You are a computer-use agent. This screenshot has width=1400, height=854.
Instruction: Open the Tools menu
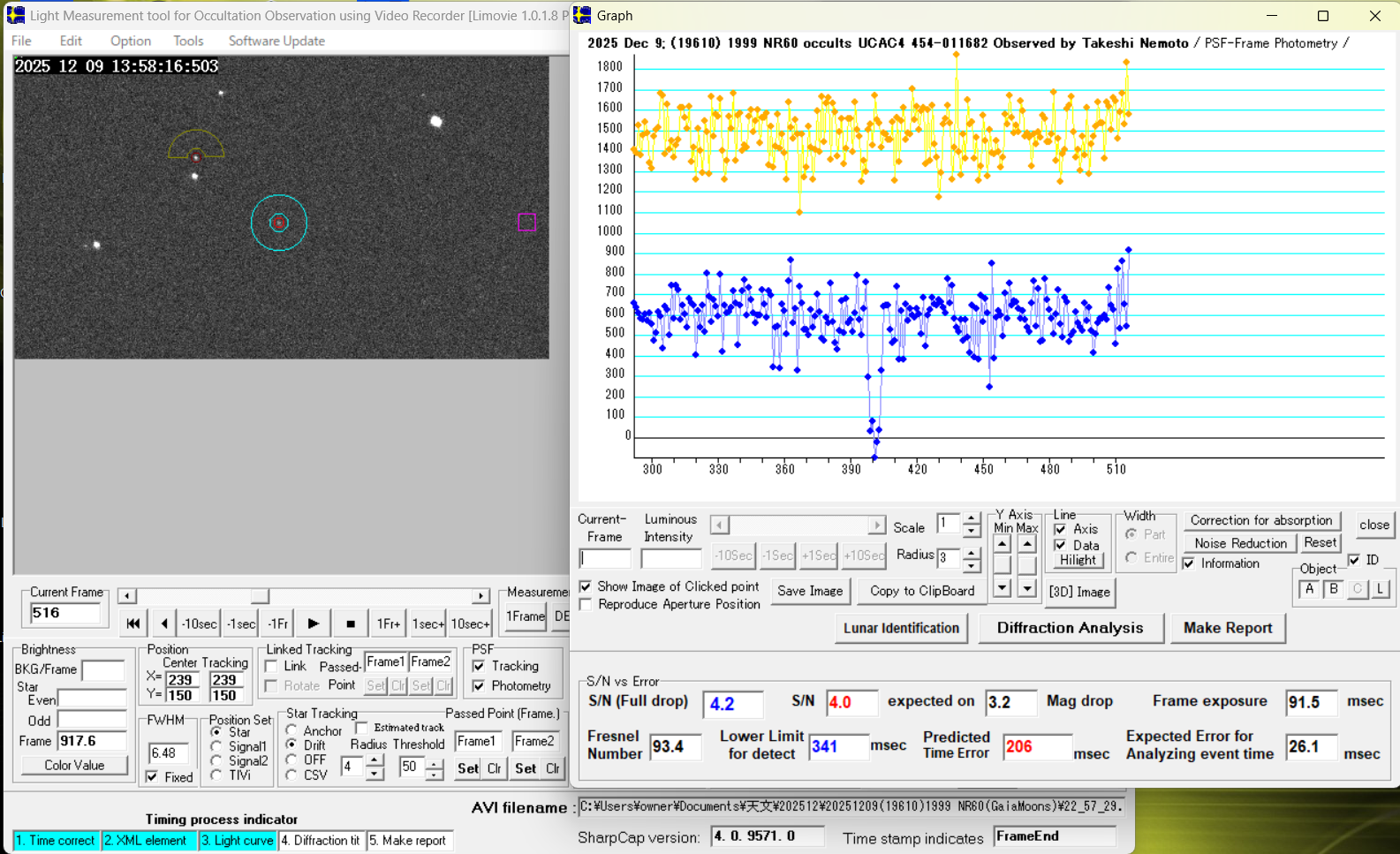point(187,41)
